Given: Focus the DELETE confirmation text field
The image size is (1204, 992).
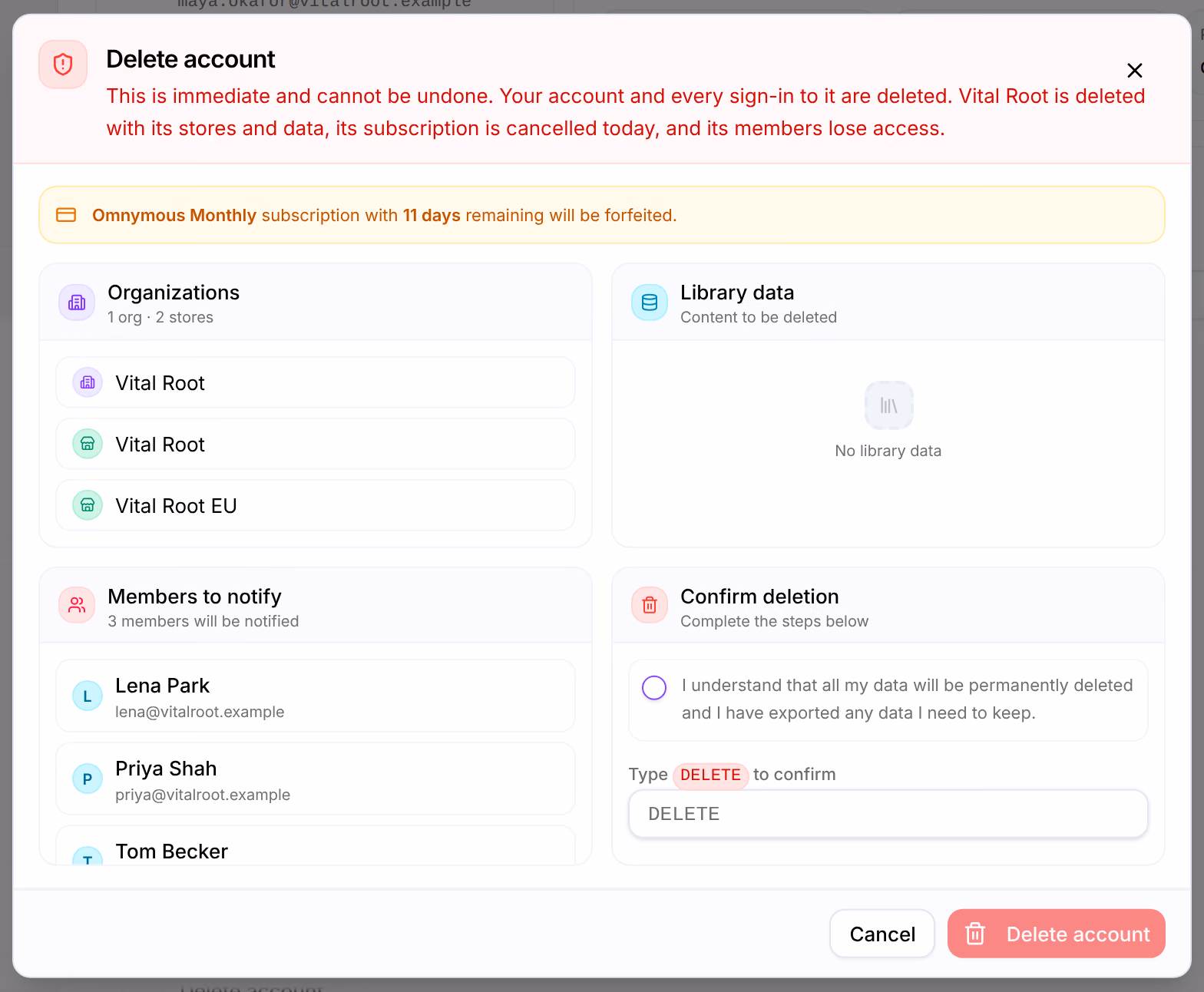Looking at the screenshot, I should [x=888, y=814].
